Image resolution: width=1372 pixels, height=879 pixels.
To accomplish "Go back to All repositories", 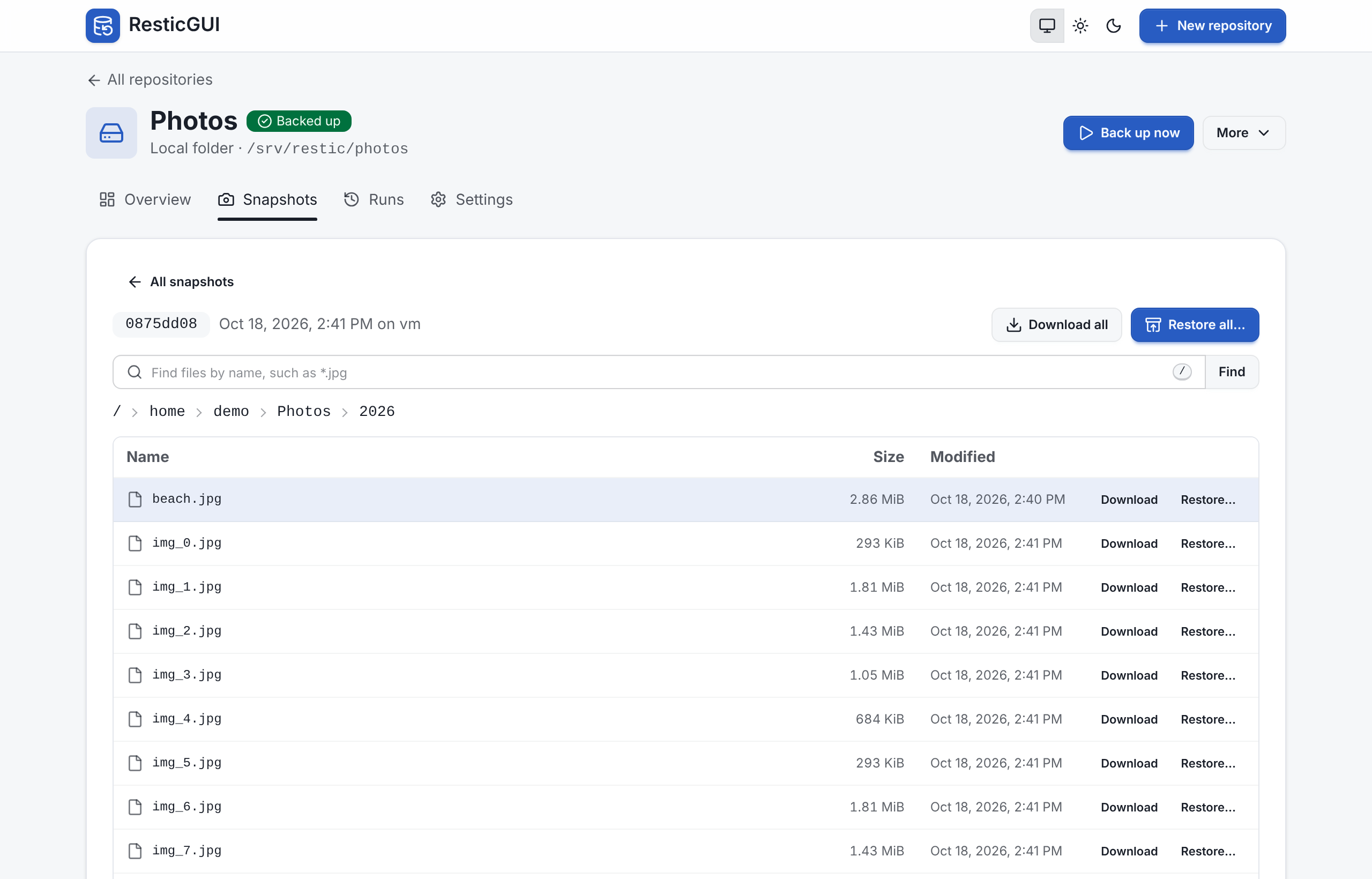I will 150,80.
